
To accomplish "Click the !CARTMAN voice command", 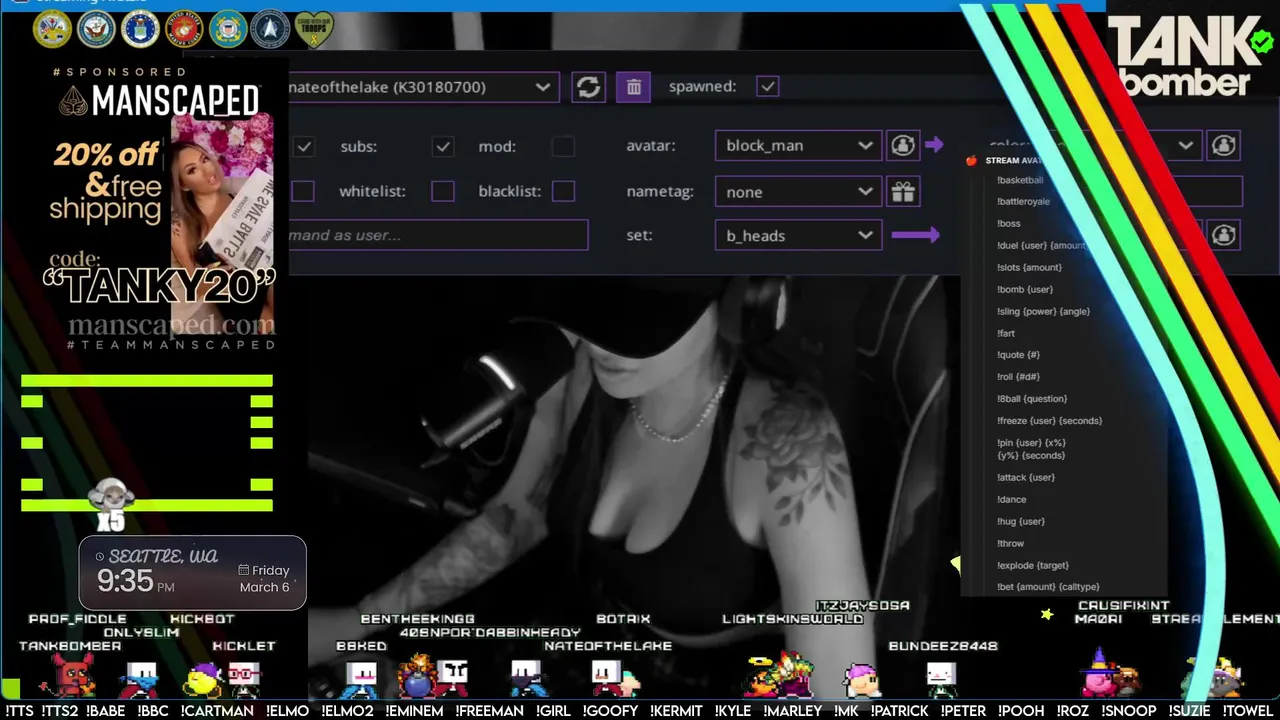I will [217, 711].
